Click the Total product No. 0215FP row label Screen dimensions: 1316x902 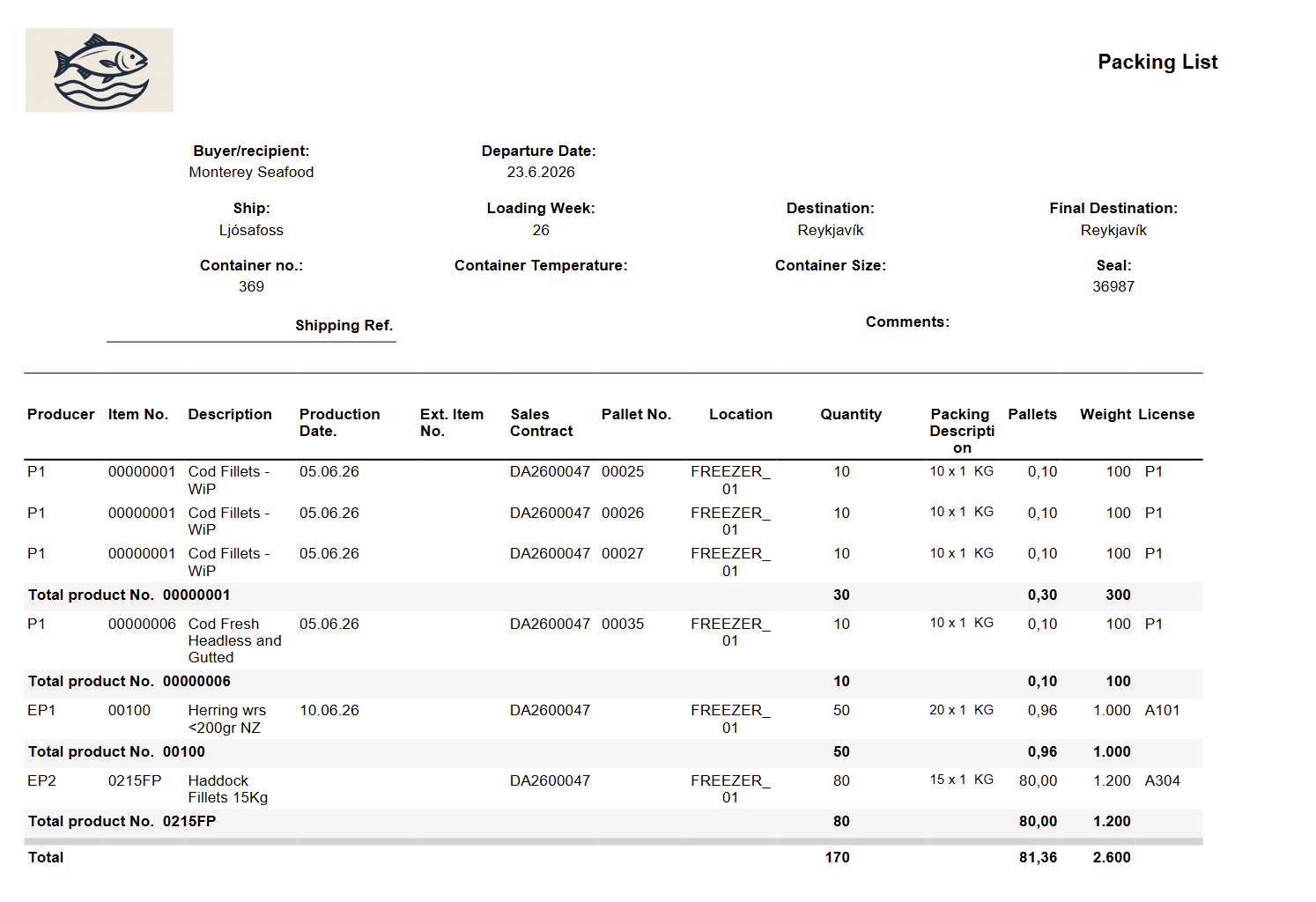click(122, 821)
